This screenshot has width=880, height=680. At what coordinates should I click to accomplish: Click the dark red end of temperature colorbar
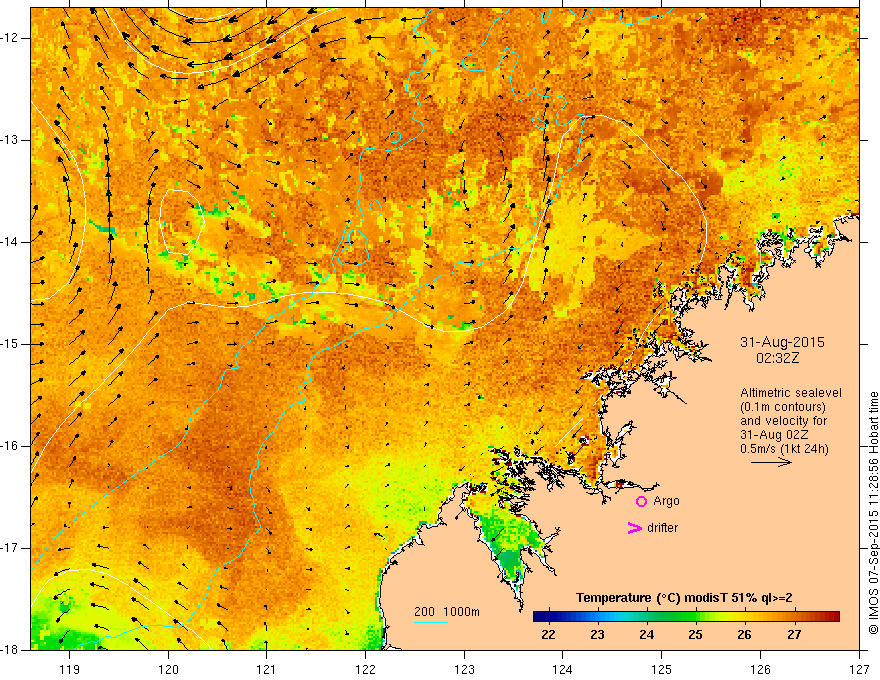(x=832, y=616)
